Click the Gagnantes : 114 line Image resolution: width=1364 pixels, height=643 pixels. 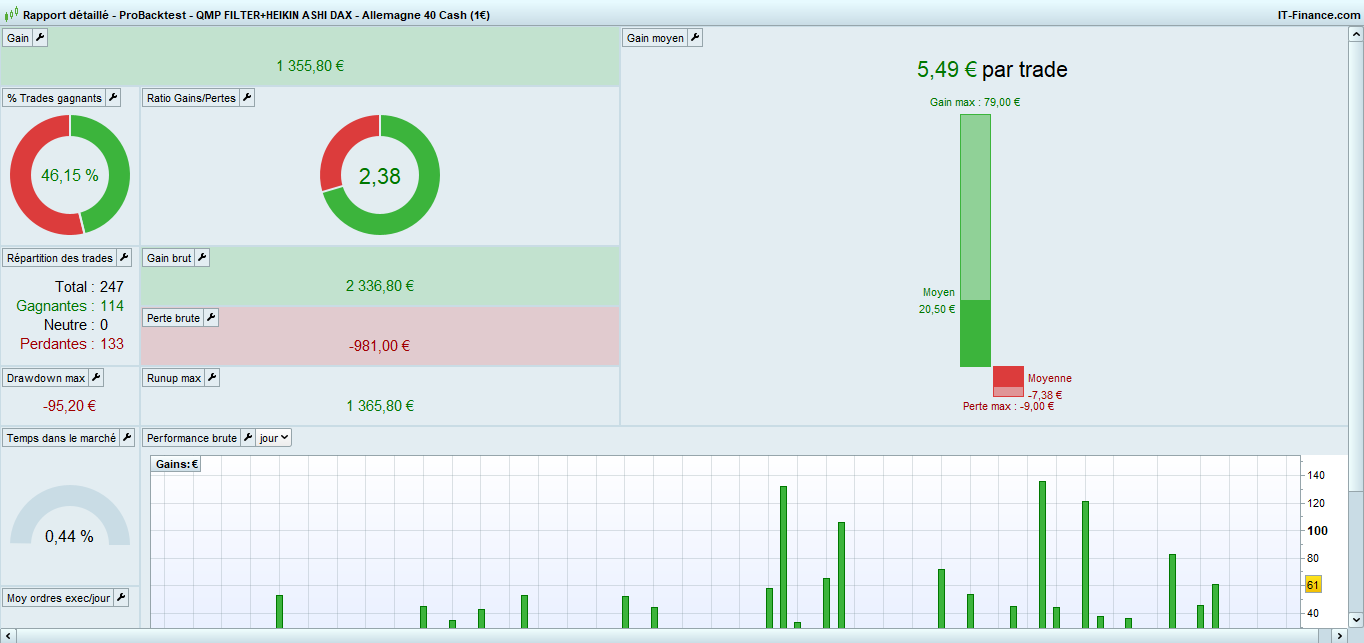tap(70, 306)
